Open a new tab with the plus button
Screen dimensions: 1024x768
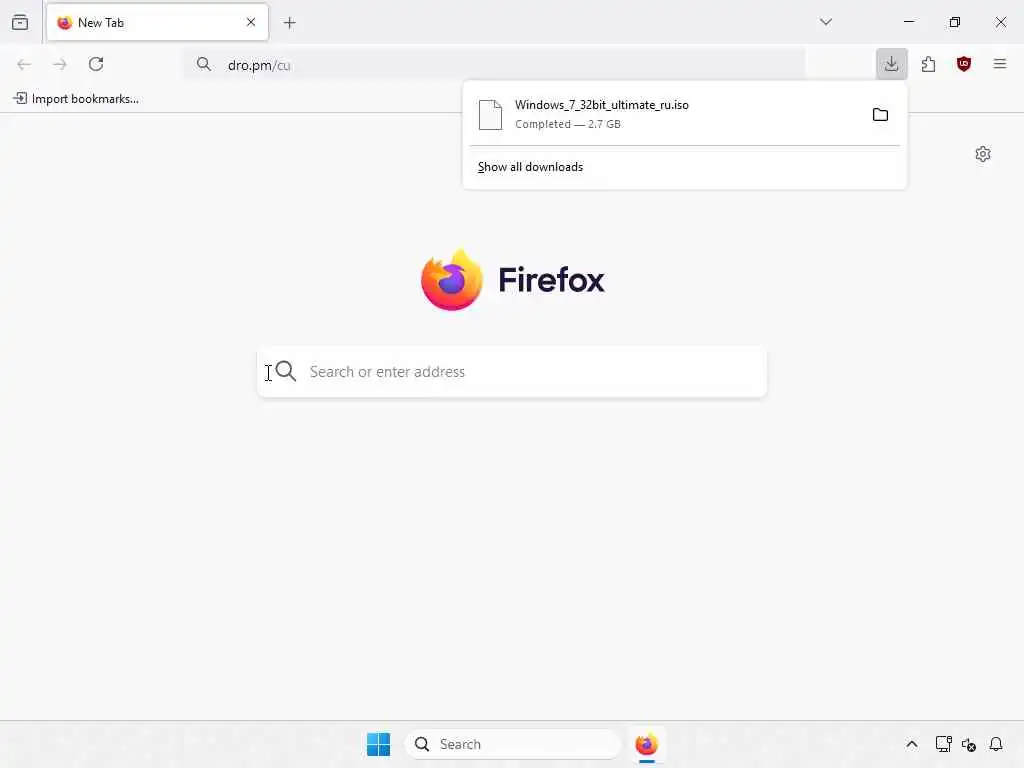[289, 23]
